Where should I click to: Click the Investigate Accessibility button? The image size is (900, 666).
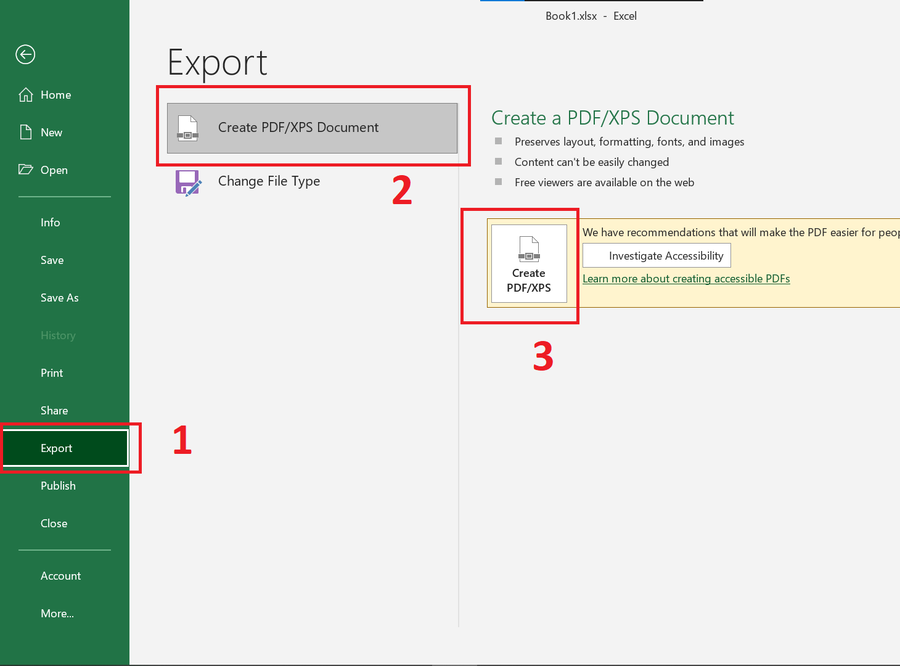pos(657,255)
